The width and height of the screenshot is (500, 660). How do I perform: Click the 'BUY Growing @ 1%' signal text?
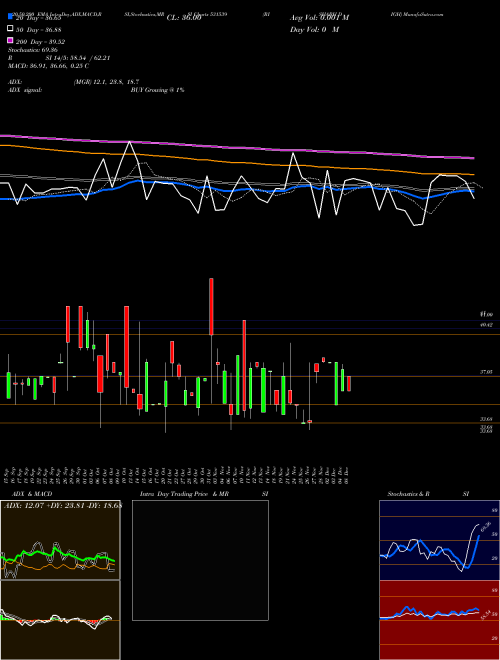point(157,90)
